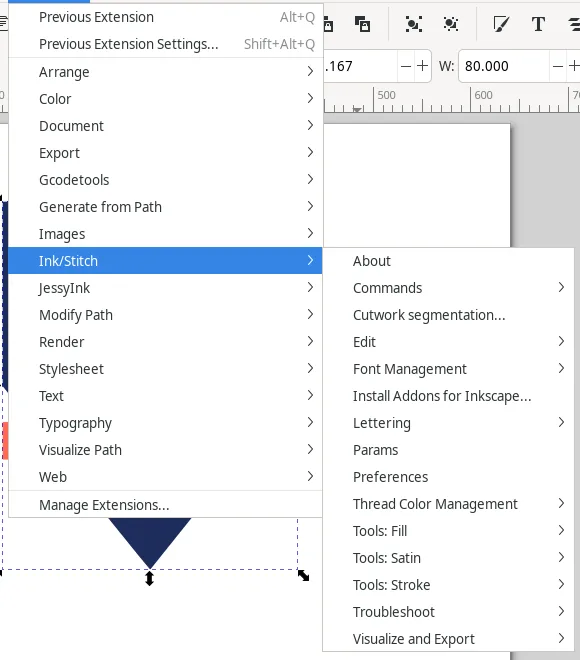Click the Ungroup objects icon
Screen dimensions: 580x660
(451, 24)
